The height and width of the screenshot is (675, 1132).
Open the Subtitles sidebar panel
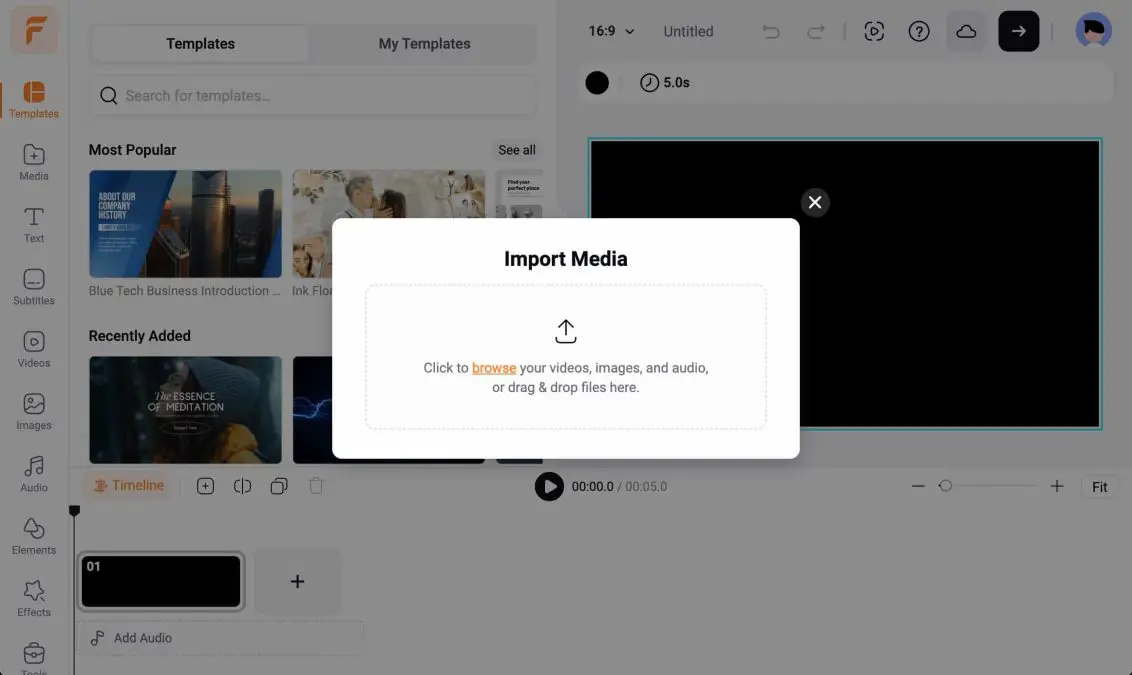(x=34, y=287)
